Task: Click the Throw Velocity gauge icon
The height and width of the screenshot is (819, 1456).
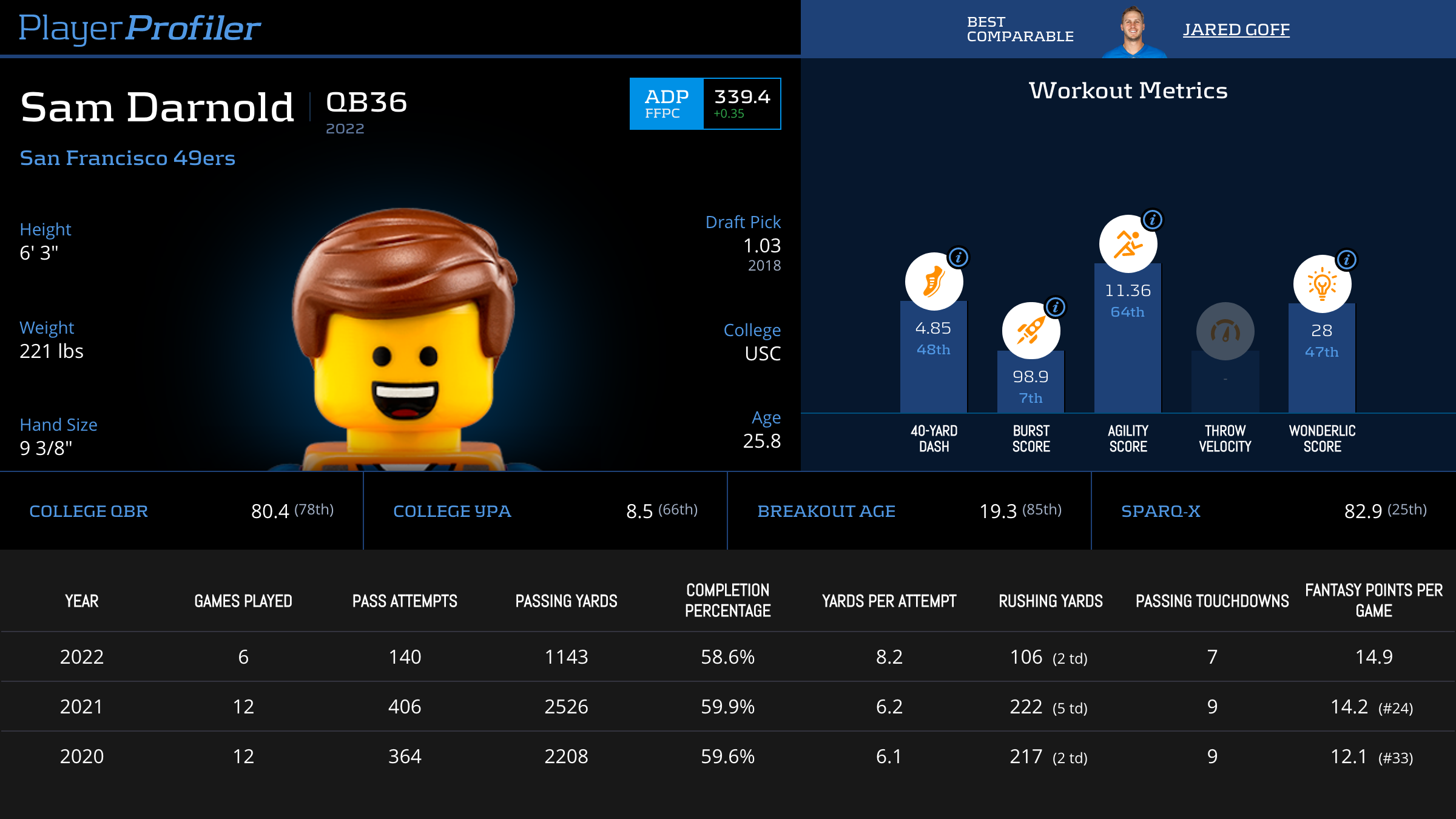Action: click(1225, 331)
